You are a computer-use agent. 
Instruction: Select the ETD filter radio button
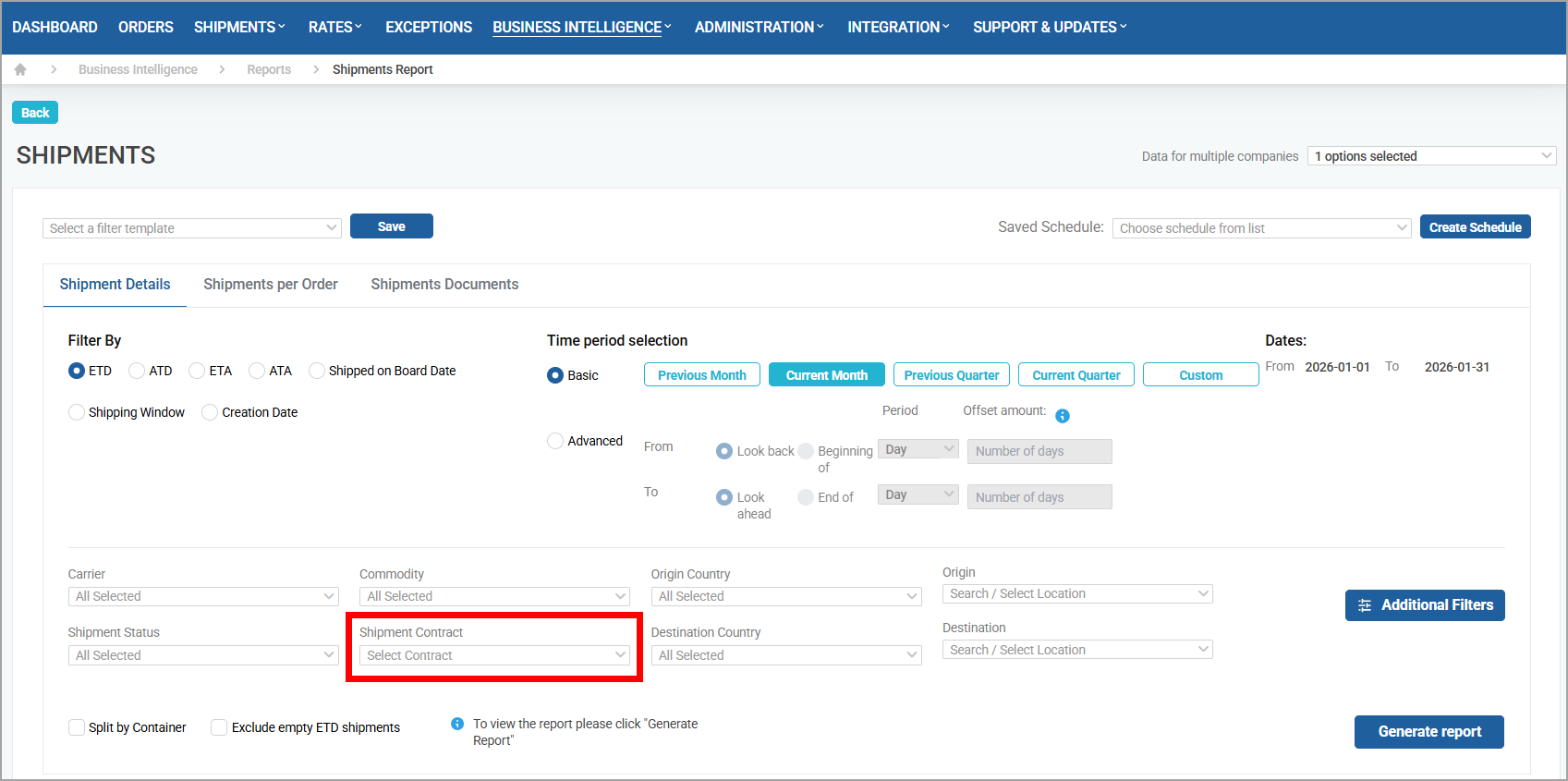77,371
